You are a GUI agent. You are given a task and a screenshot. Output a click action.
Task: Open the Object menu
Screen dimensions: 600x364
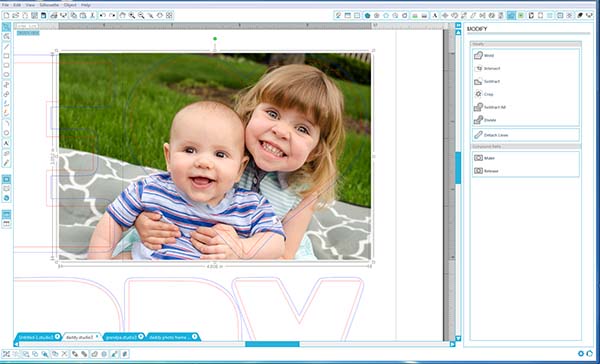point(70,5)
